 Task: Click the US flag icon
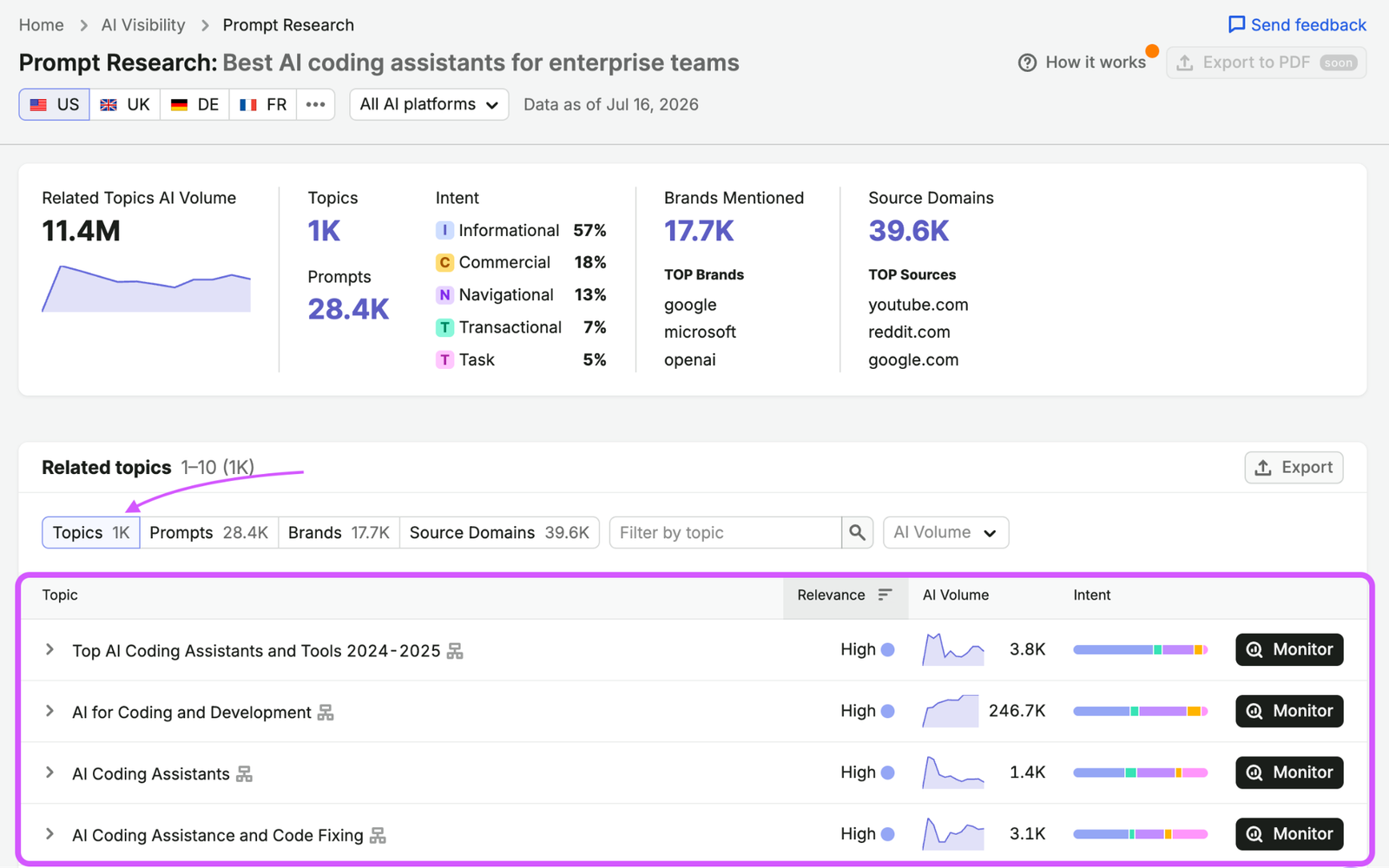pos(38,105)
